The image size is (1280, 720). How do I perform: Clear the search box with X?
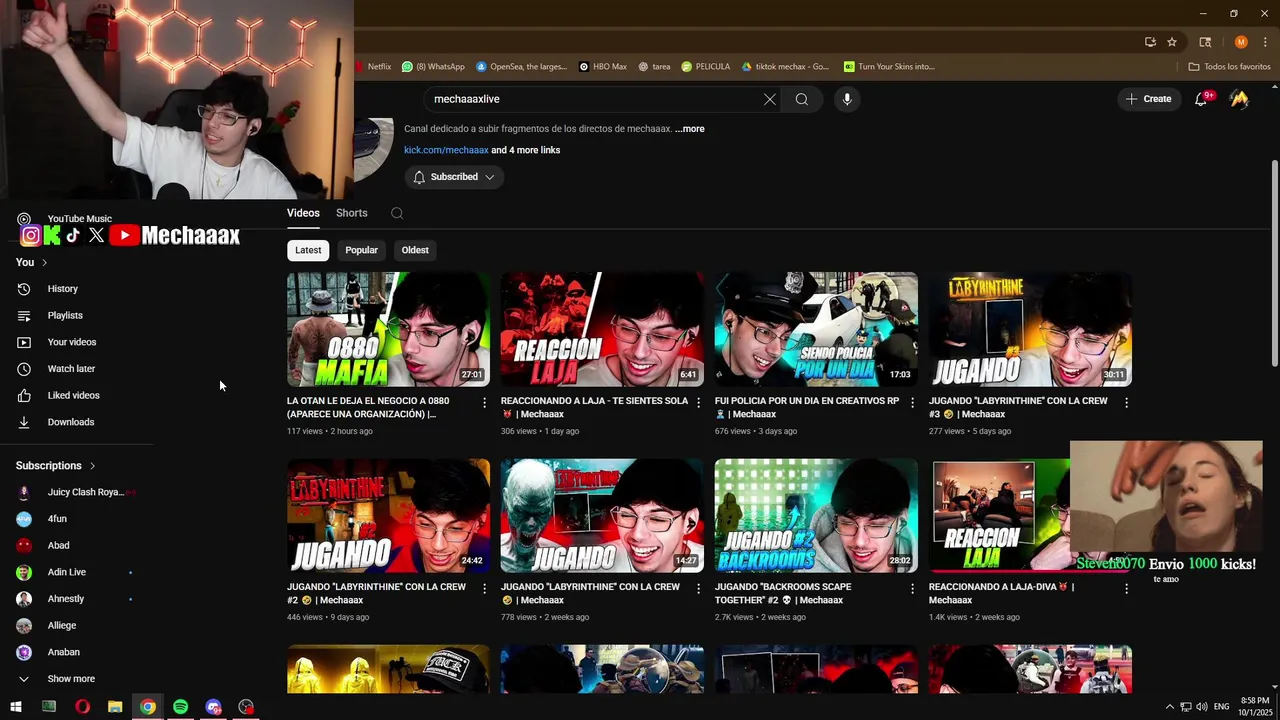pos(769,99)
